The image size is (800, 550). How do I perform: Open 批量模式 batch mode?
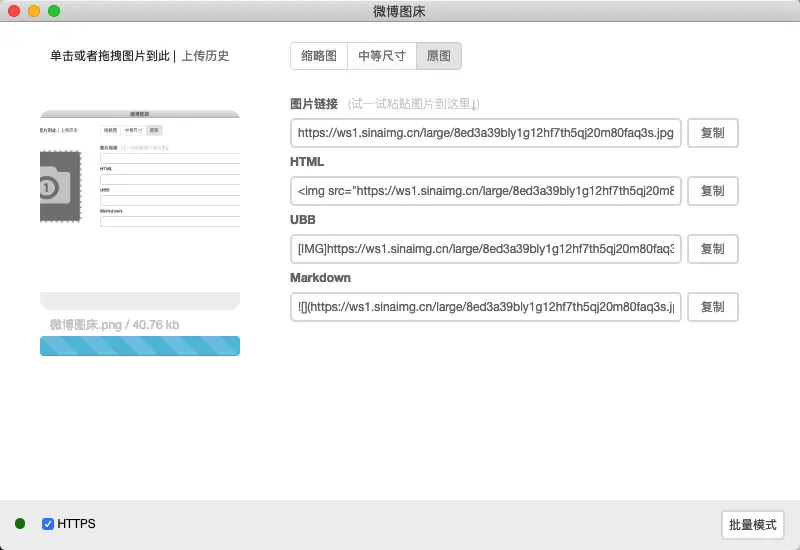click(753, 525)
